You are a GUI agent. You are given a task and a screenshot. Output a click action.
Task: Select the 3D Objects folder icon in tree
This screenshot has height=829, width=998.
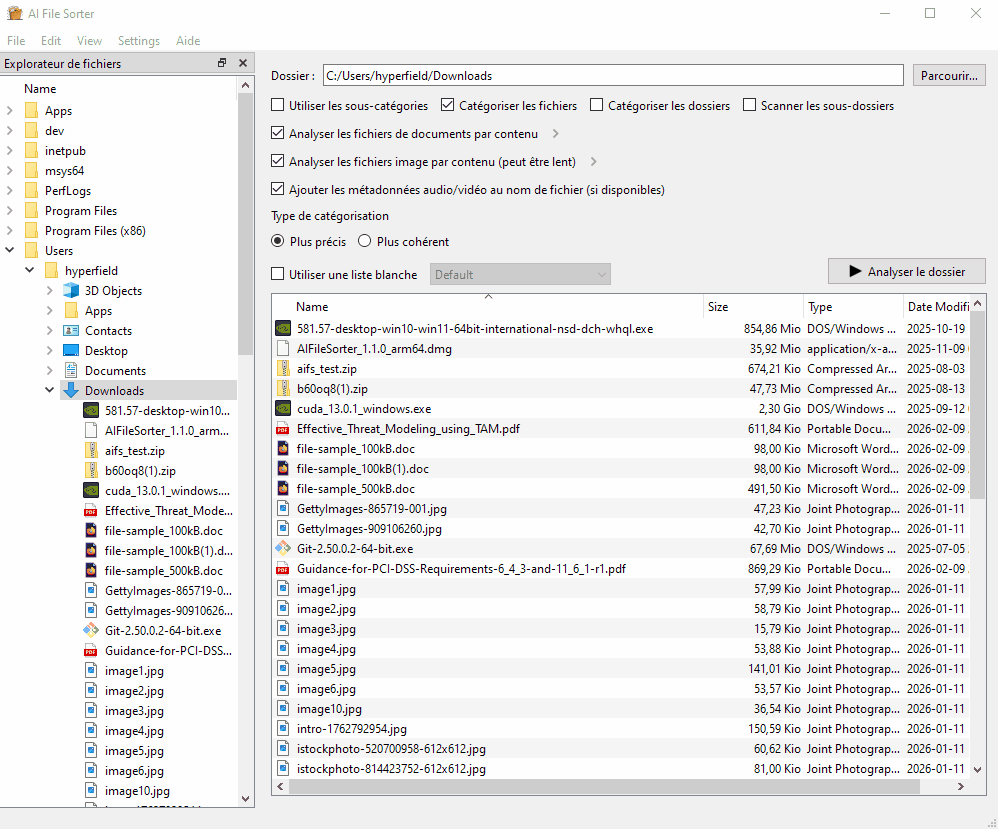[x=70, y=290]
